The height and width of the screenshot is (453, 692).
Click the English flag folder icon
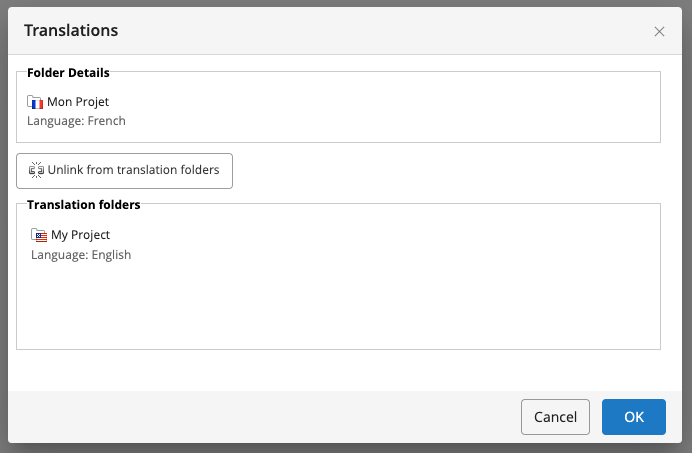(39, 235)
